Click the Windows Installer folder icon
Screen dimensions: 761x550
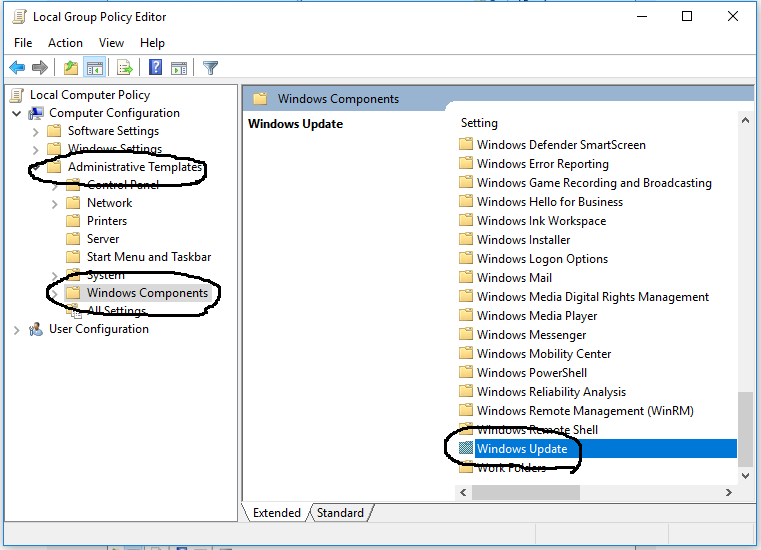pos(466,239)
